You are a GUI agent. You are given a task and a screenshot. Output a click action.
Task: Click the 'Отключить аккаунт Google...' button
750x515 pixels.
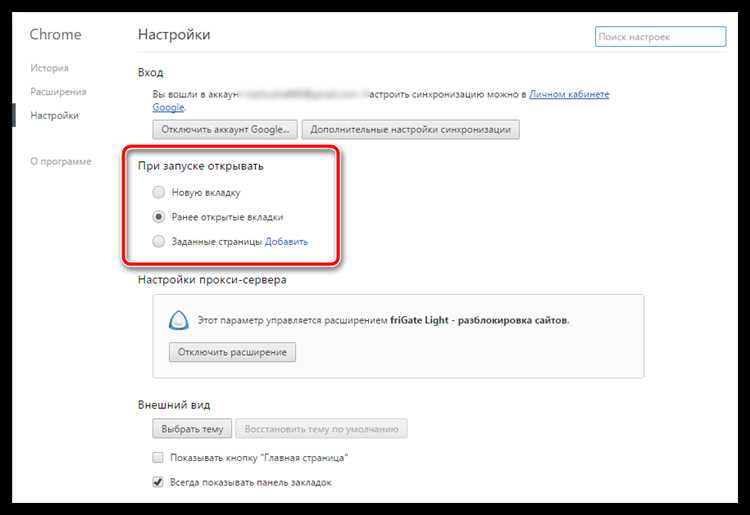coord(225,130)
